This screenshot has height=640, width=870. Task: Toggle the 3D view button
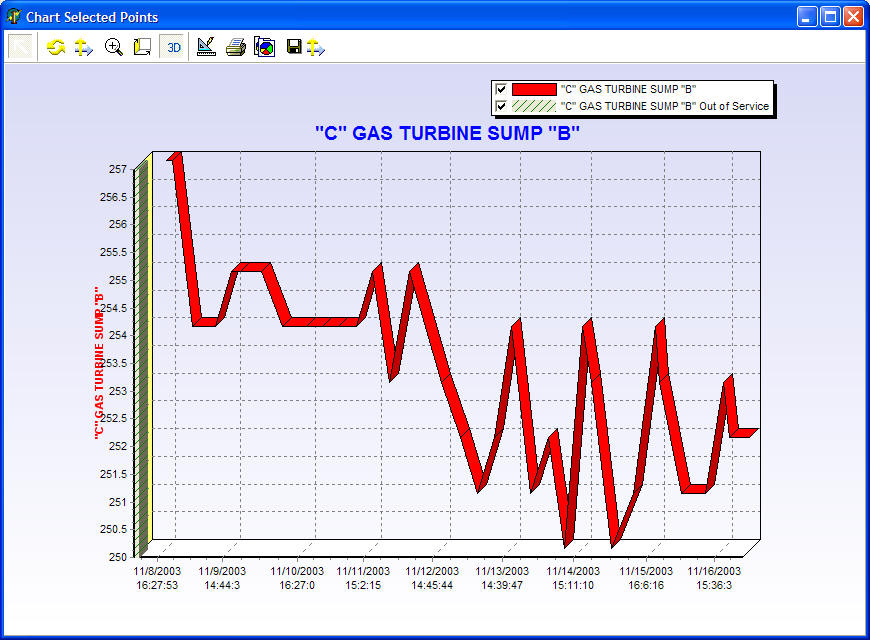point(173,47)
